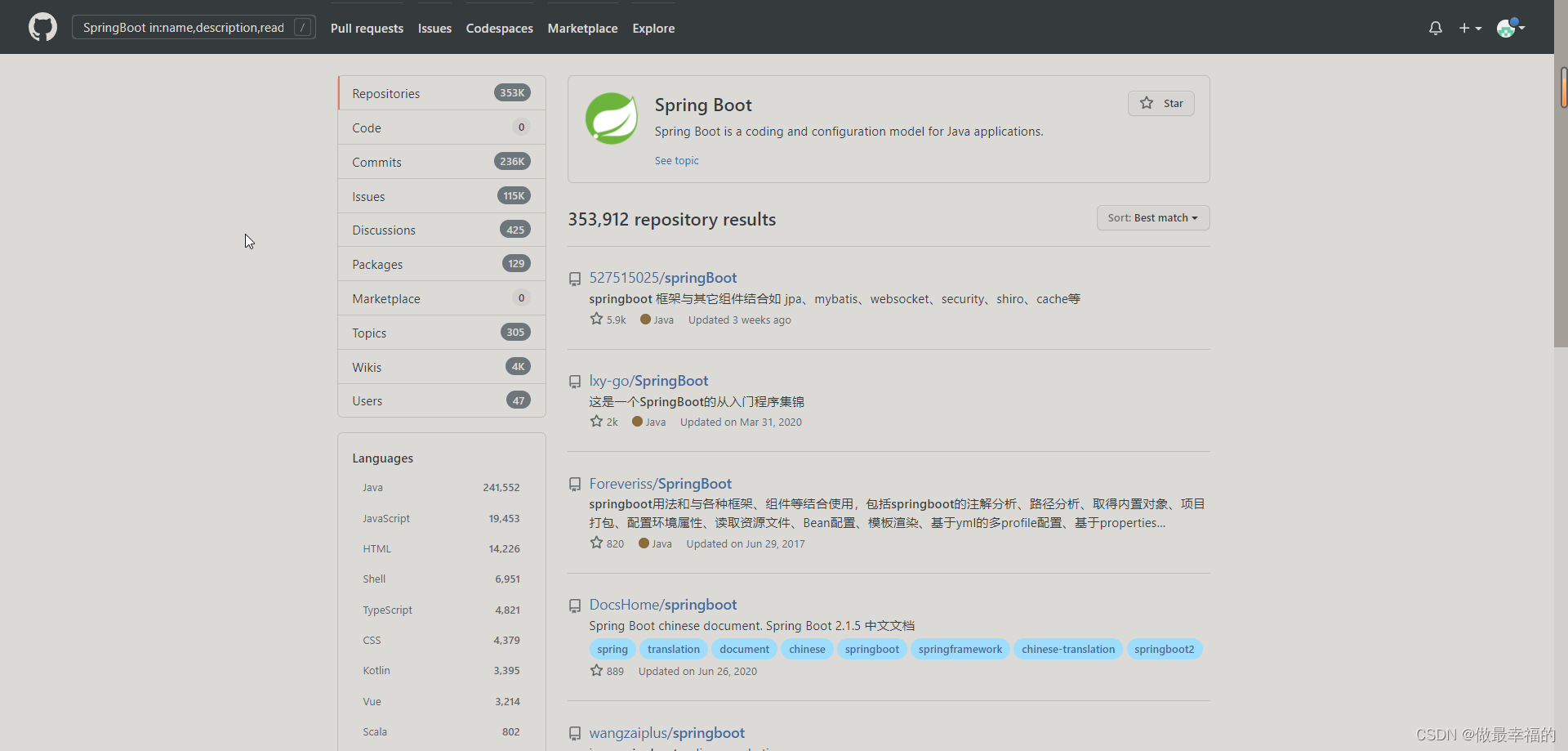Filter results by CSS language

[x=441, y=640]
